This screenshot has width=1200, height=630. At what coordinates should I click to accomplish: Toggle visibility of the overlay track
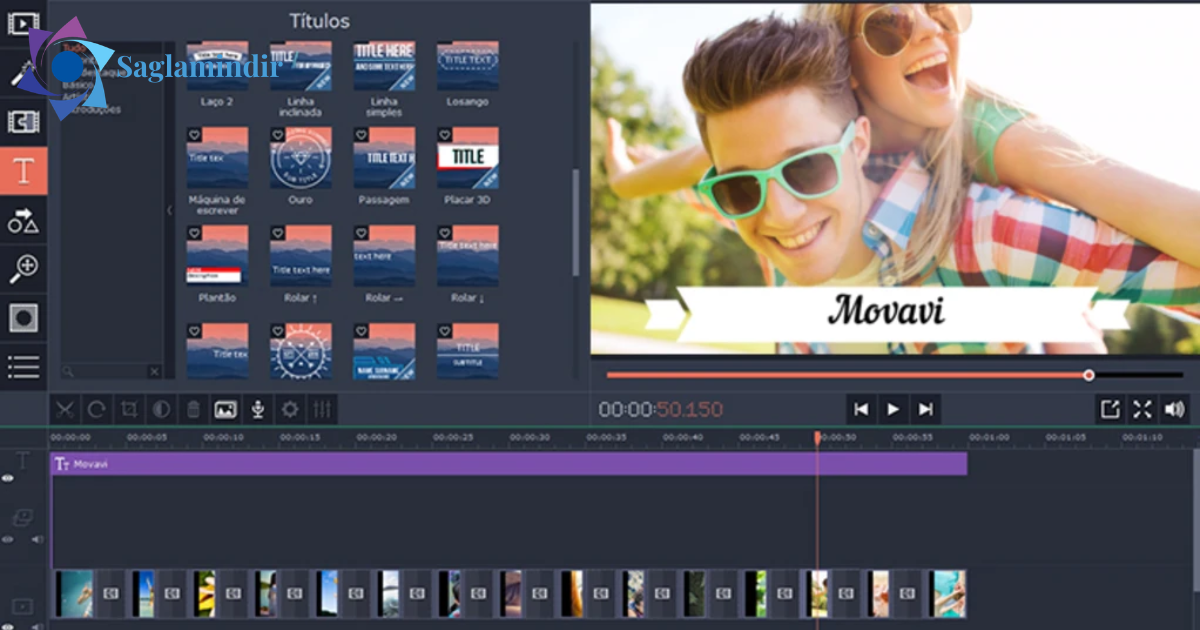[x=8, y=540]
